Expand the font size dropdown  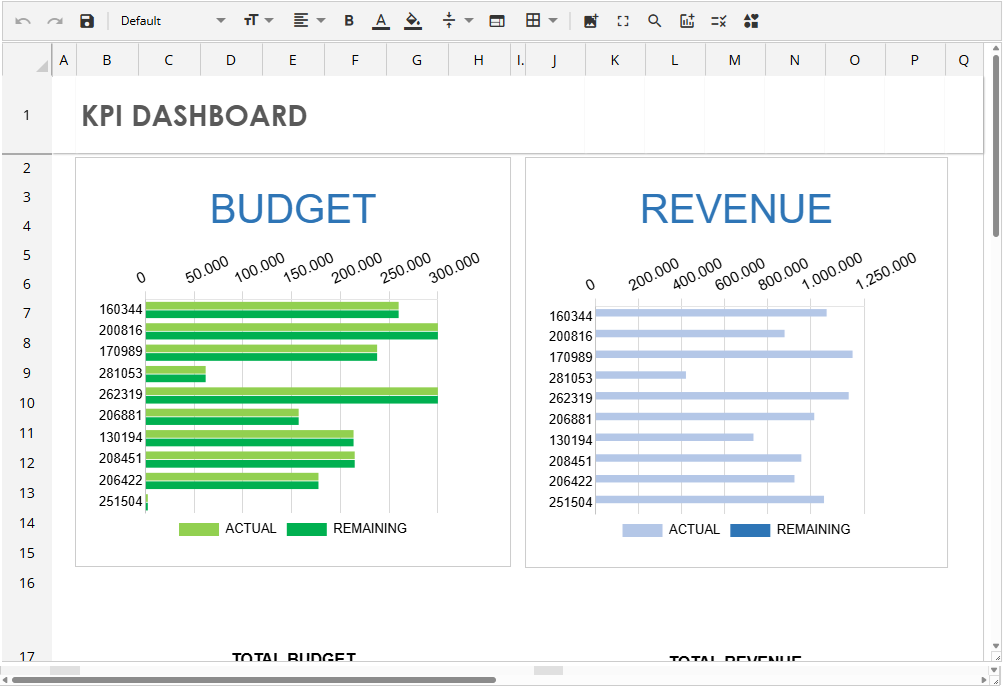point(258,21)
